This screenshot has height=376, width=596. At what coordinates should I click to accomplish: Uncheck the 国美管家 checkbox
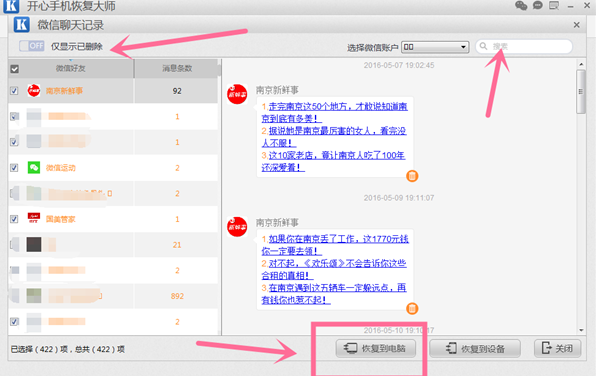[14, 219]
